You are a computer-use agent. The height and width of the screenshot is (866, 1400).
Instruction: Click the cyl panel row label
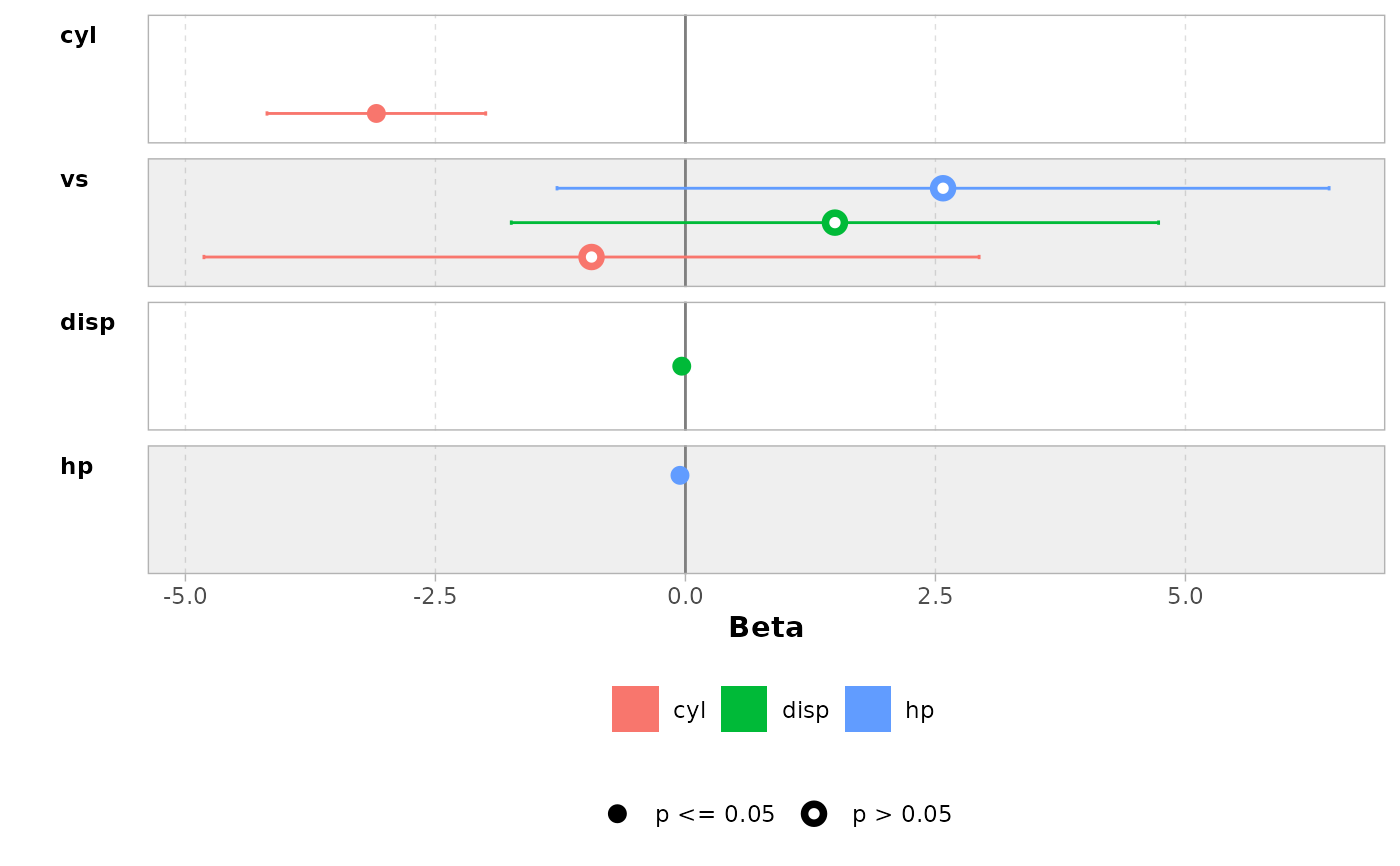(x=78, y=36)
